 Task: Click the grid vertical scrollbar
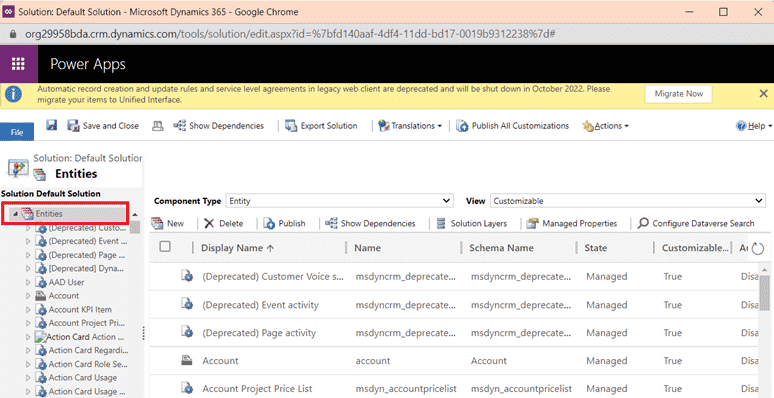[x=765, y=294]
